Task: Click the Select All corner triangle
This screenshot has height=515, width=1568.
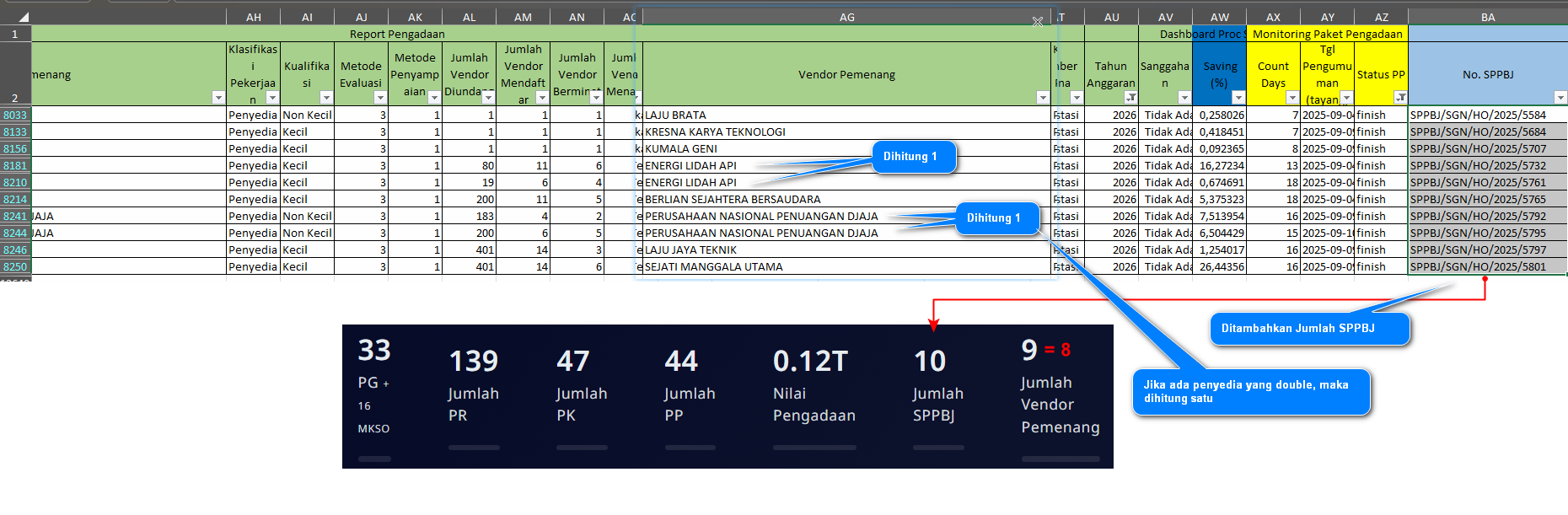Action: [x=23, y=17]
